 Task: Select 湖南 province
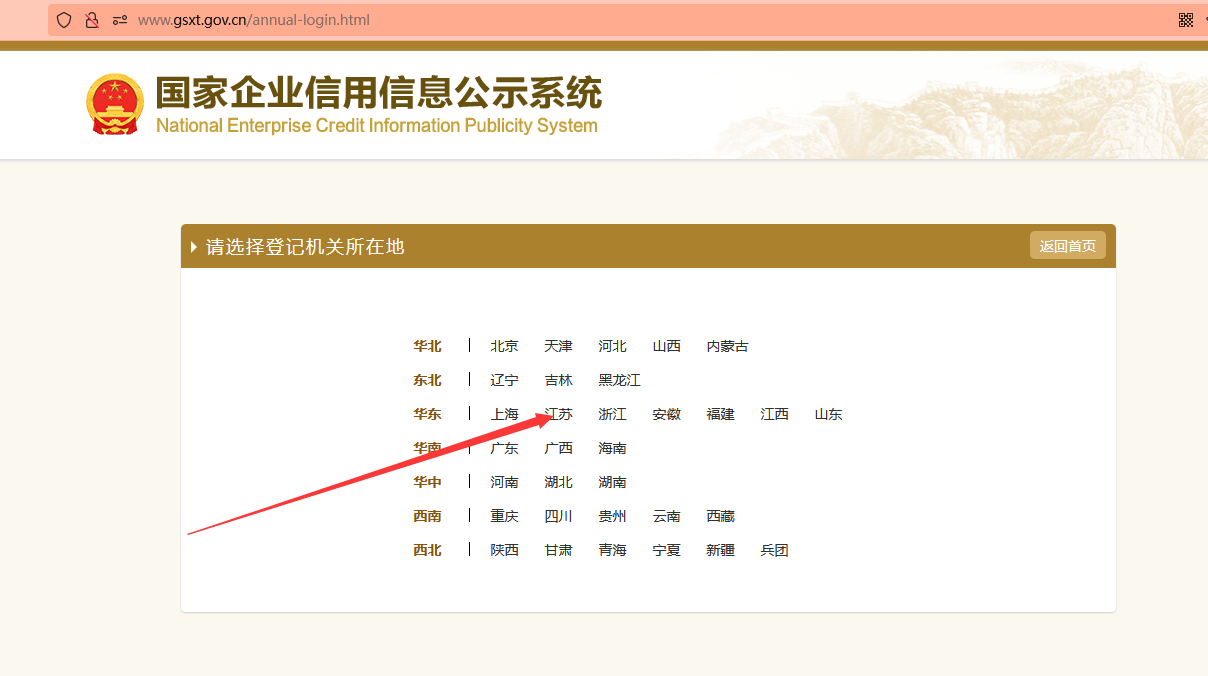coord(613,482)
